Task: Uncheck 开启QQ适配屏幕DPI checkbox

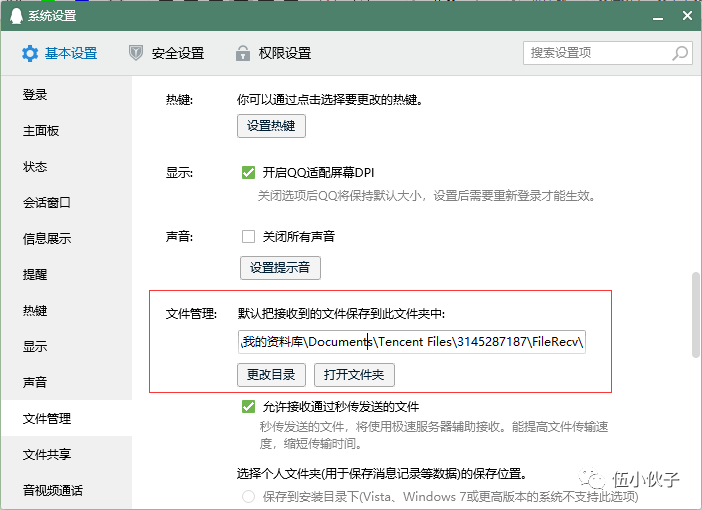Action: pyautogui.click(x=248, y=172)
